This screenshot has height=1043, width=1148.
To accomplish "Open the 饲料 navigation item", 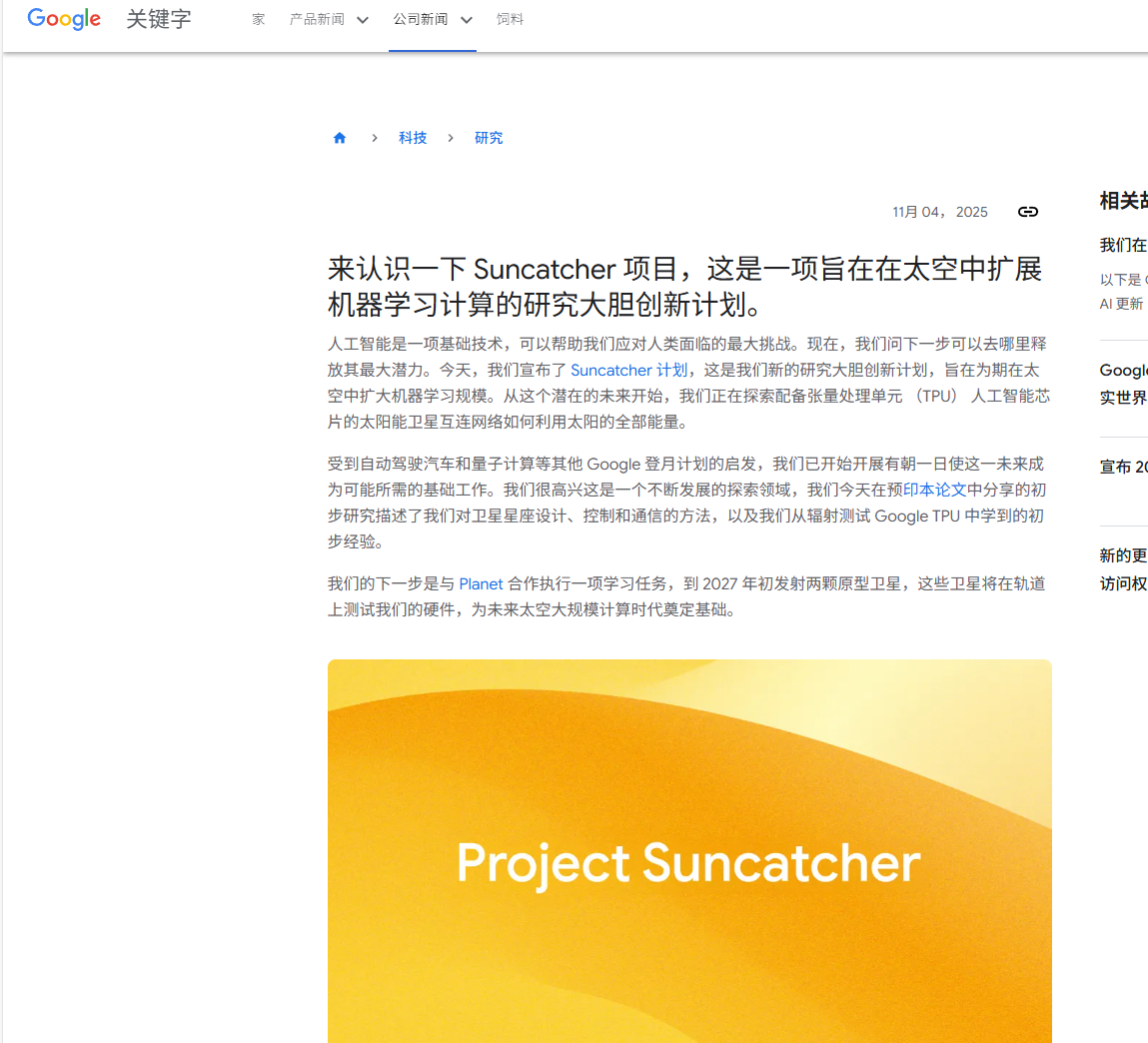I will 510,20.
